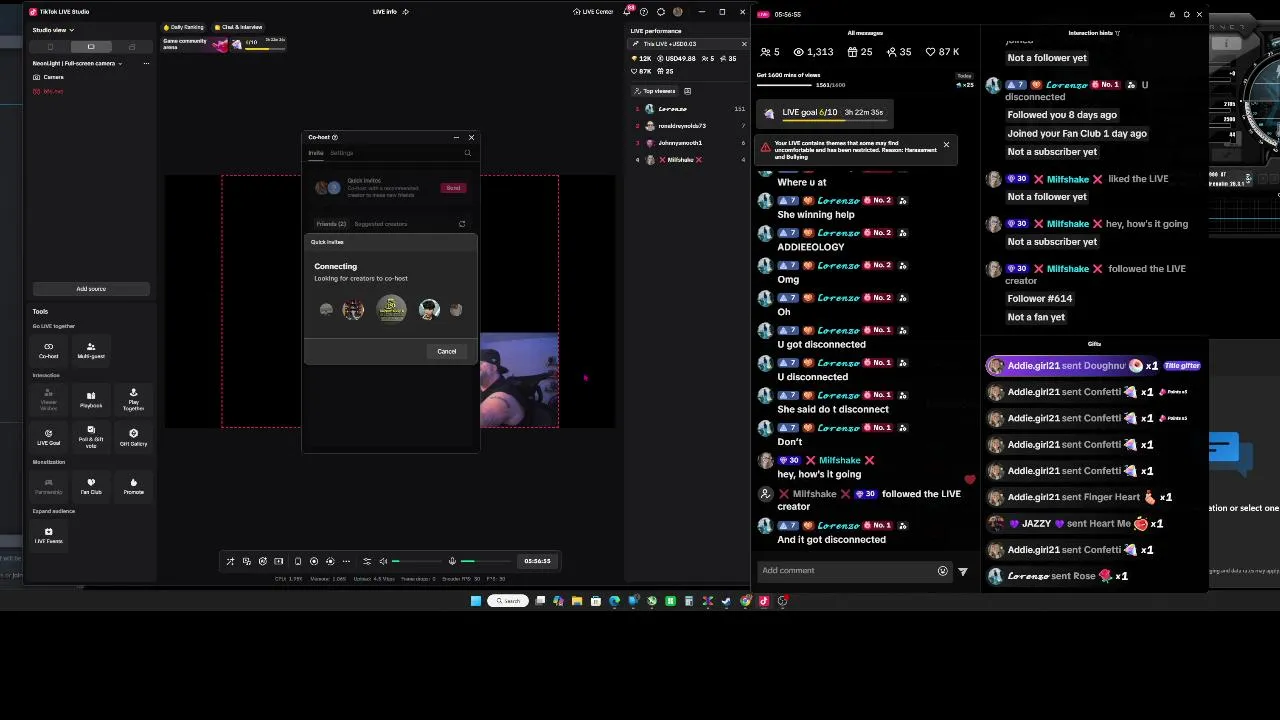Click the search icon in Co-host dialog
The width and height of the screenshot is (1280, 720).
coord(467,153)
